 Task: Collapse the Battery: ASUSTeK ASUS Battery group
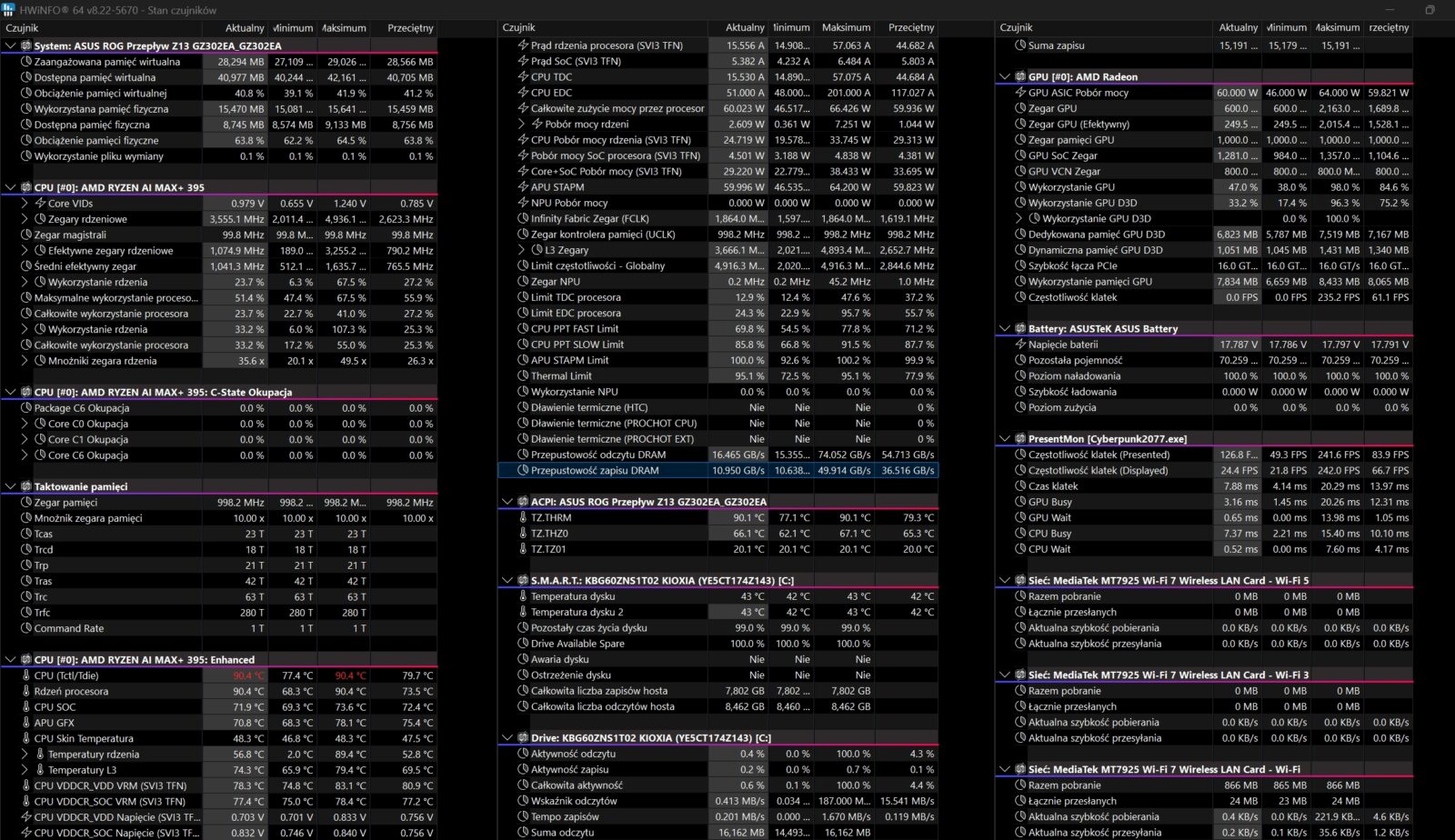1005,329
